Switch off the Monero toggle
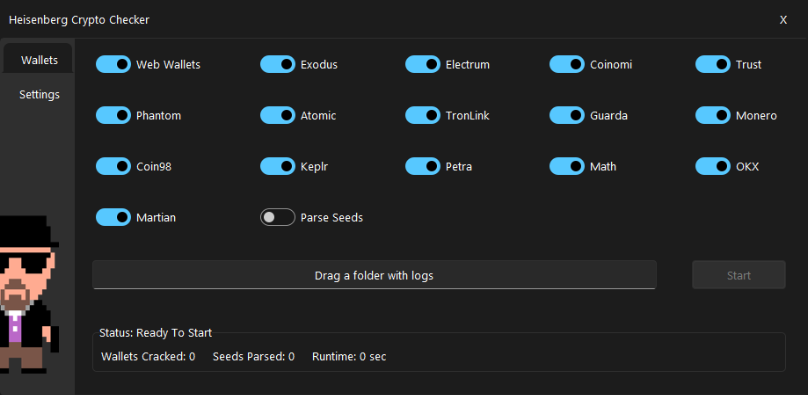 pos(713,115)
